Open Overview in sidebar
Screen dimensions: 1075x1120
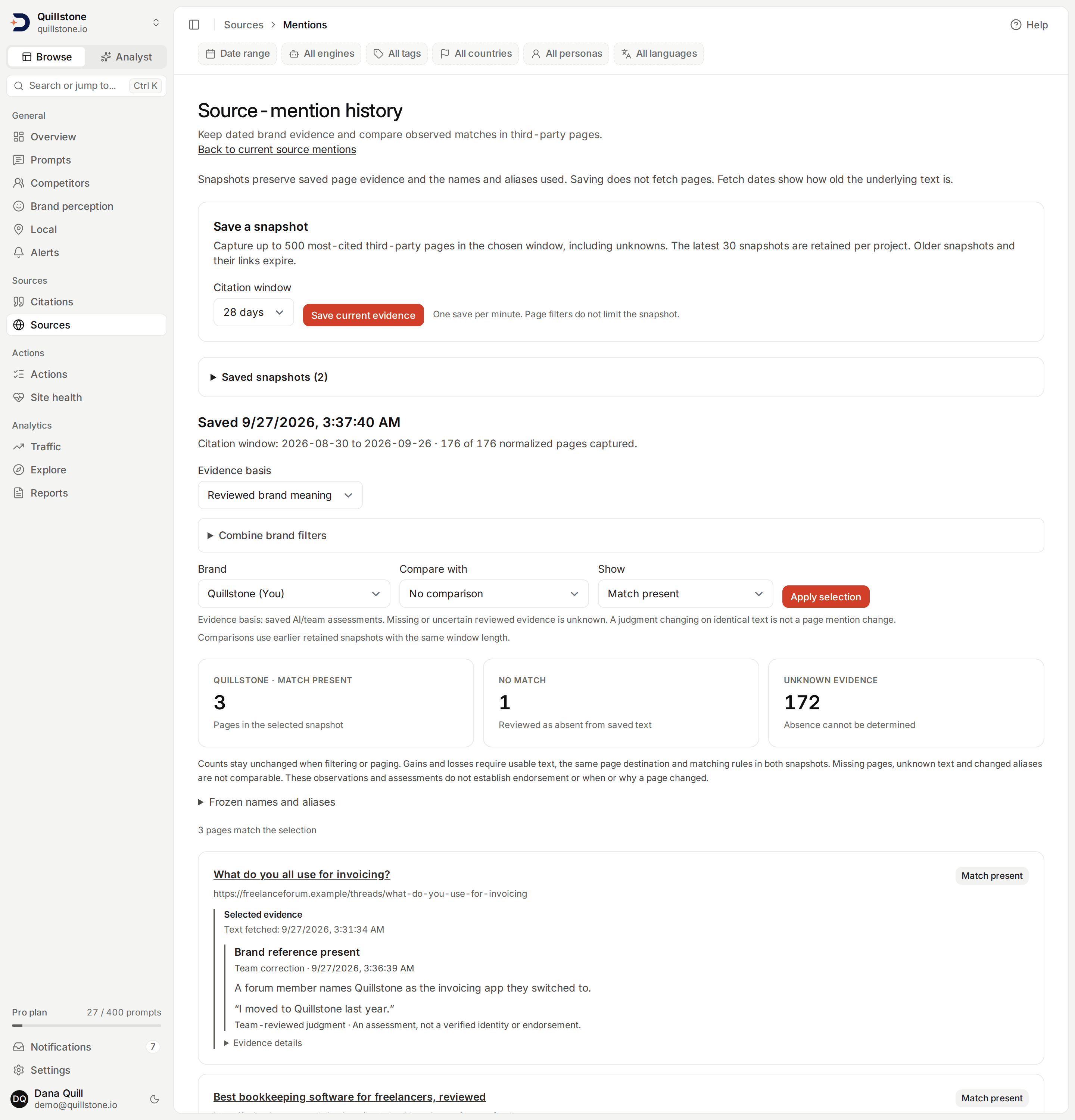click(x=87, y=137)
